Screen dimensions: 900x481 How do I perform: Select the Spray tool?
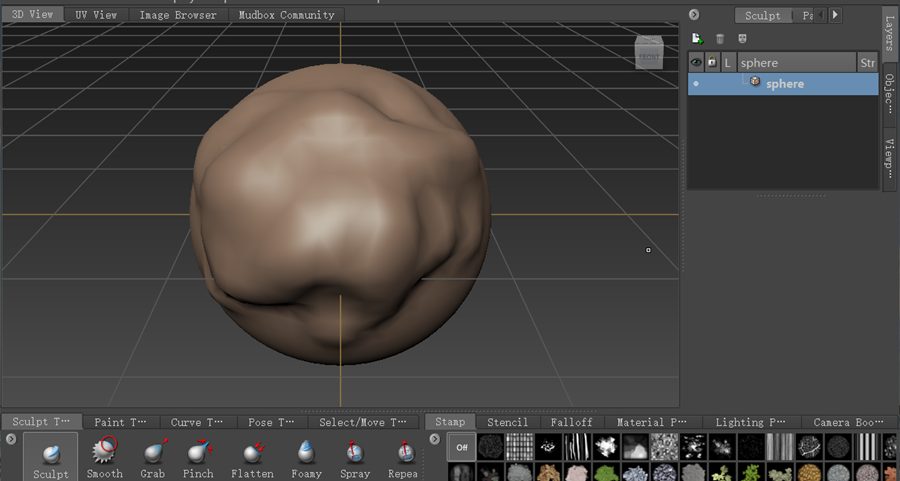[355, 457]
